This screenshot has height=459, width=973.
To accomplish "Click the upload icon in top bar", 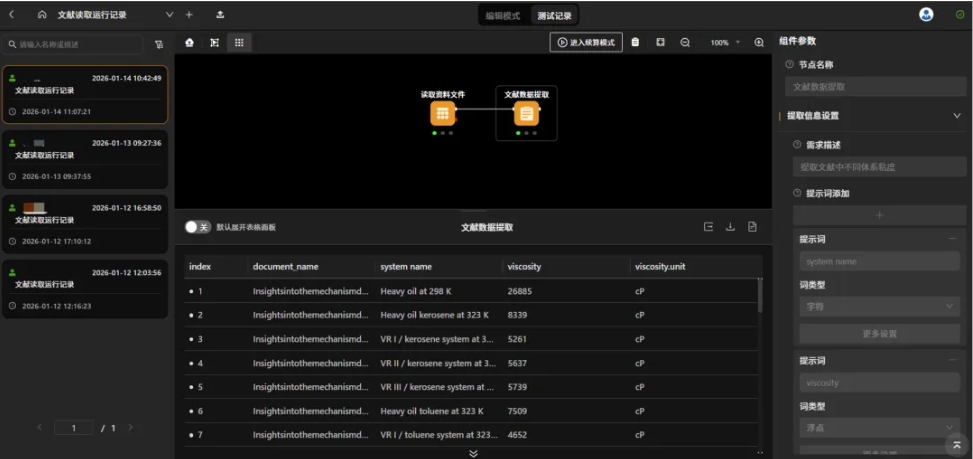I will (220, 15).
